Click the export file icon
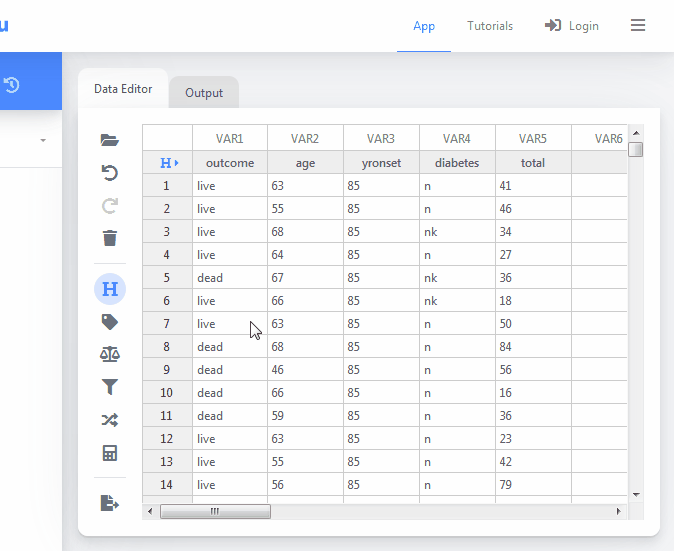This screenshot has width=674, height=551. coord(110,503)
